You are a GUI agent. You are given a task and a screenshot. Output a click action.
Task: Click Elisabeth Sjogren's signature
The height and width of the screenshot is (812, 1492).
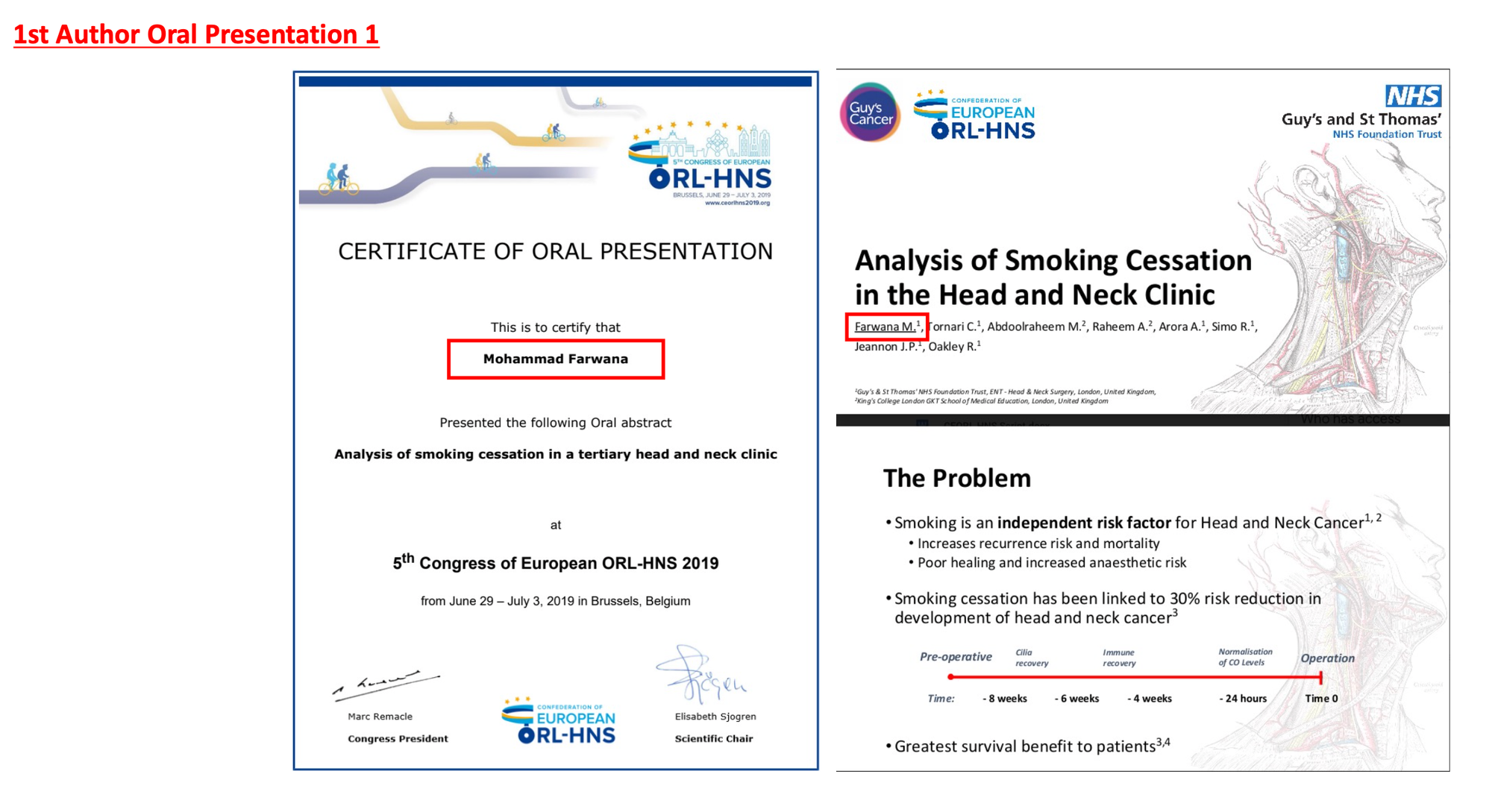click(x=700, y=675)
